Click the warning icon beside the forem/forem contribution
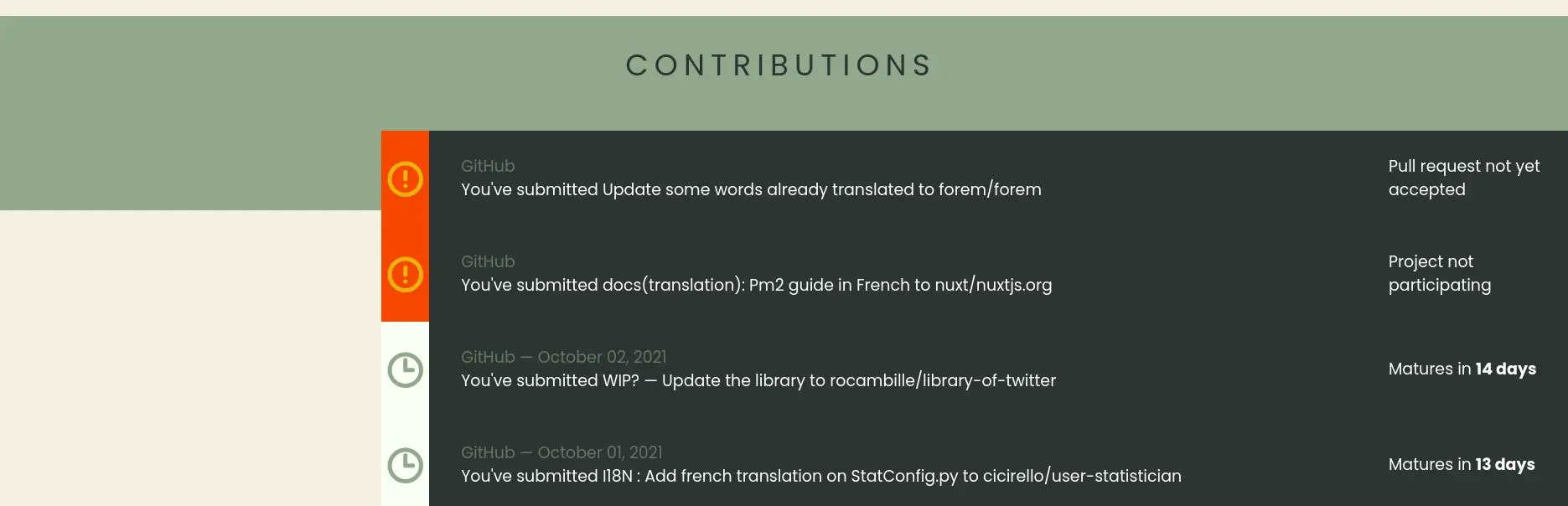Screen dimensions: 1568x506 coord(405,178)
